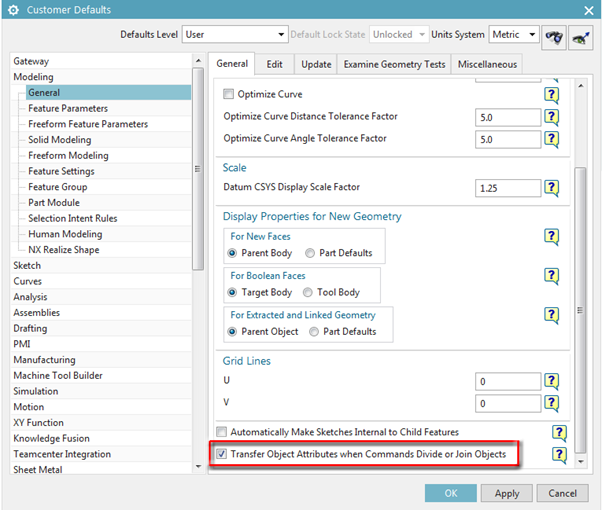Select Tool Body radio button
Screen dimensions: 602x510
[x=310, y=292]
